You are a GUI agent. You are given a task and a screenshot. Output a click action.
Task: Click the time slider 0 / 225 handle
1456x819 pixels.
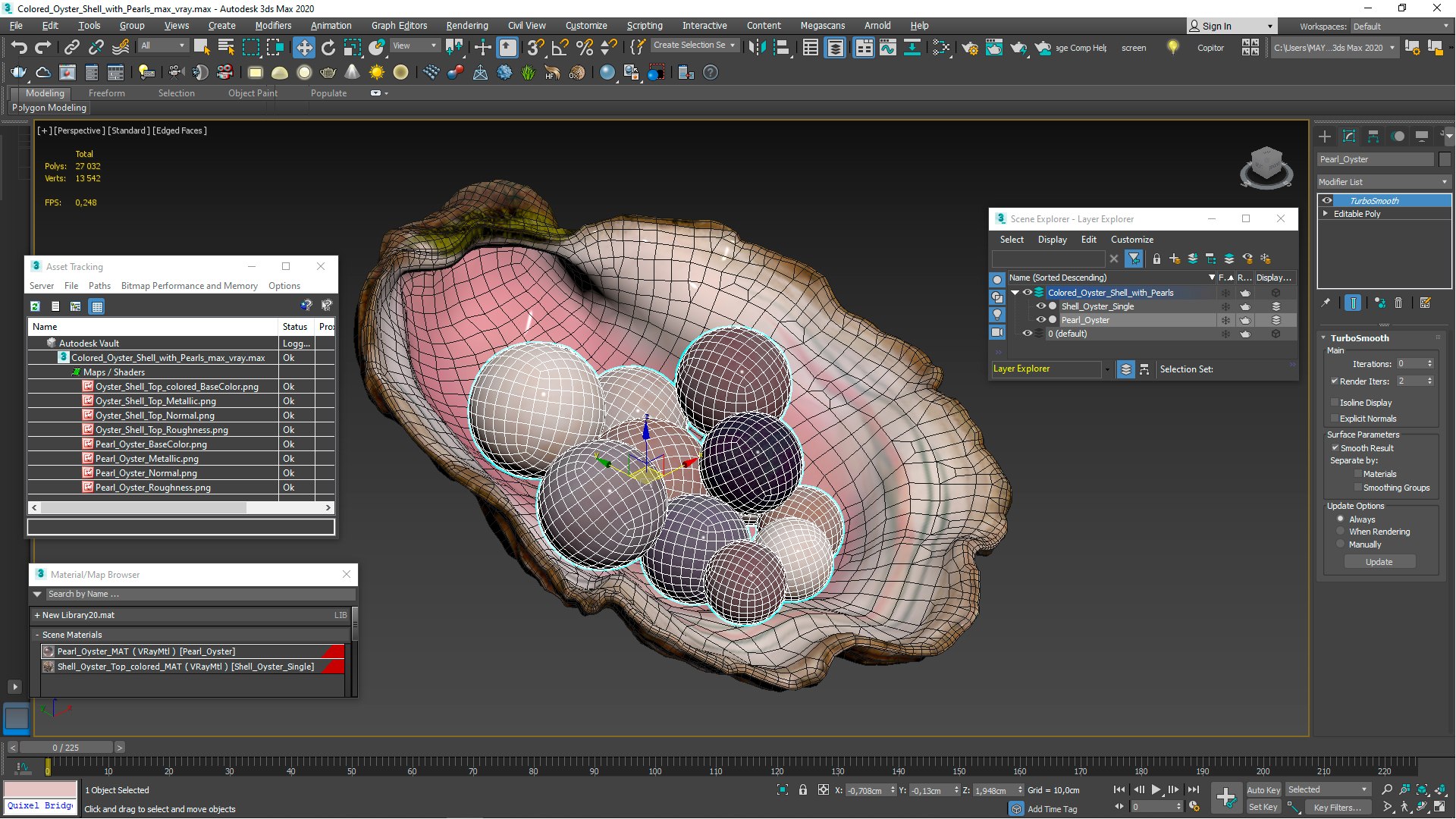coord(66,748)
